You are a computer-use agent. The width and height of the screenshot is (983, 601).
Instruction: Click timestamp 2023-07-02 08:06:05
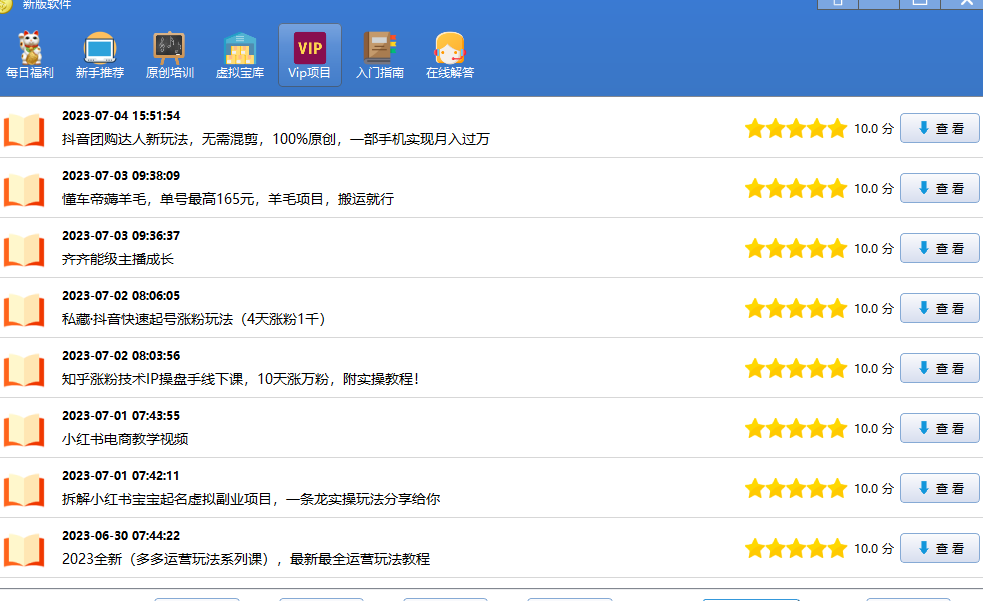coord(121,296)
